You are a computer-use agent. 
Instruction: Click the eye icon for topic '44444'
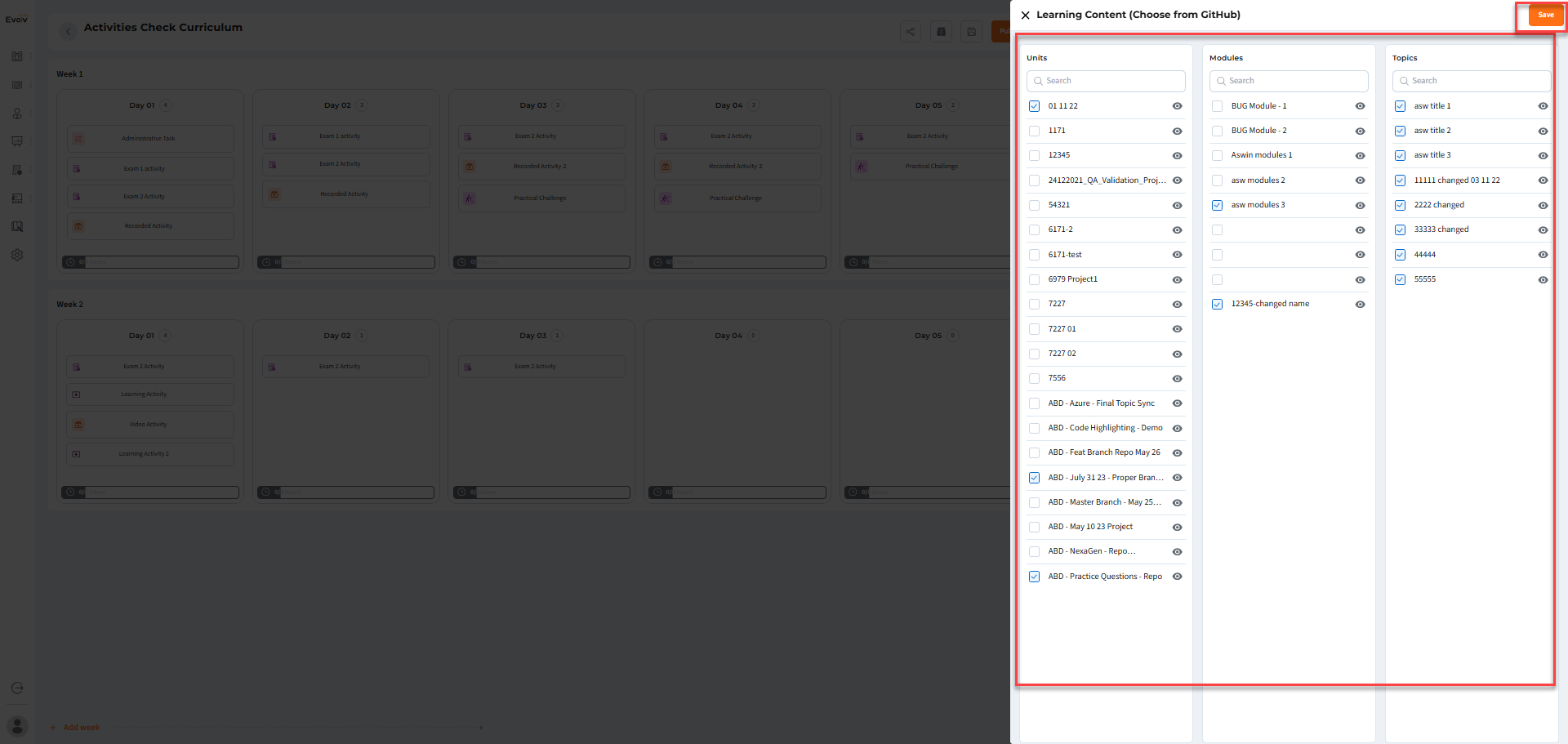(x=1543, y=255)
